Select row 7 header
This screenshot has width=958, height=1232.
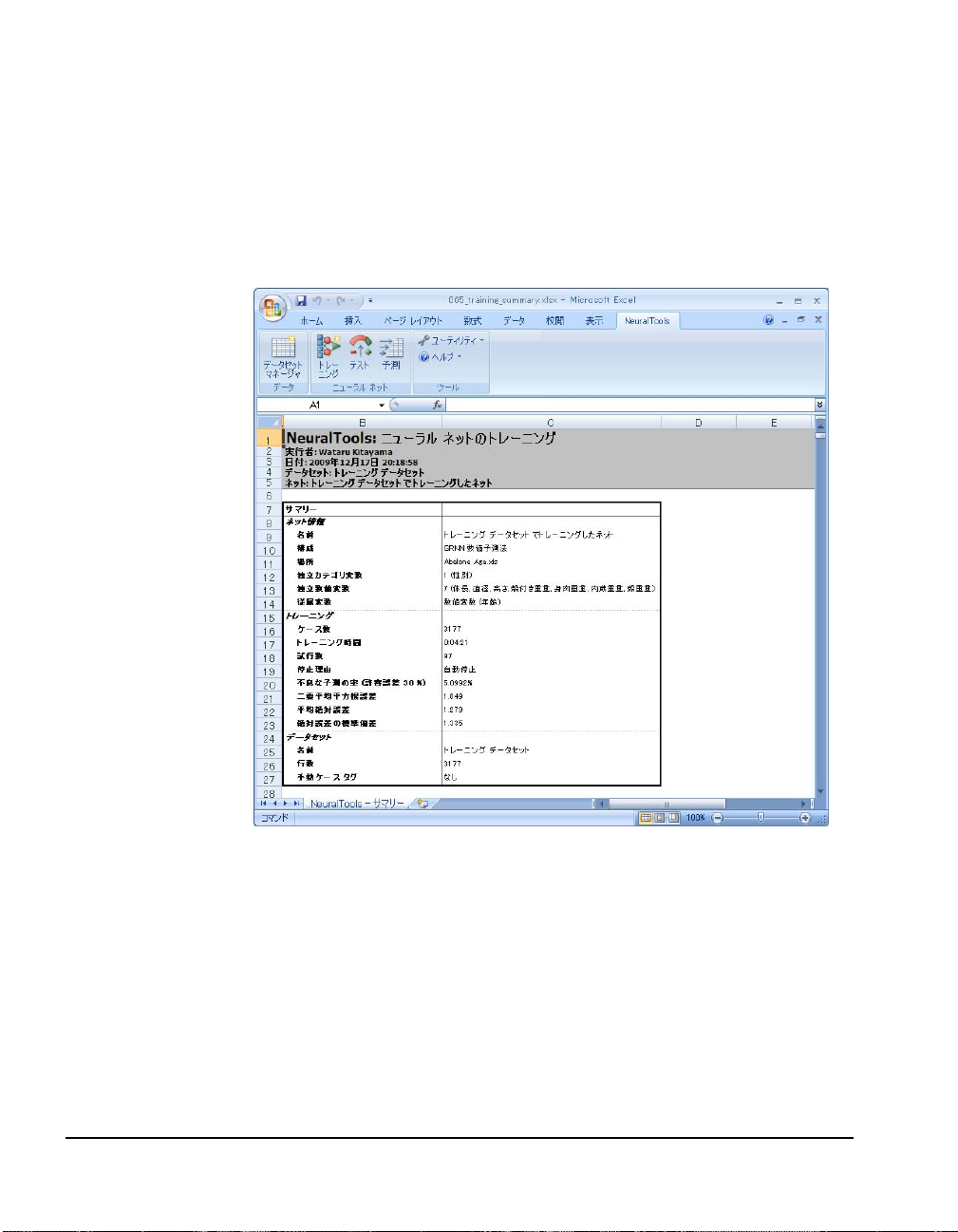tap(269, 510)
